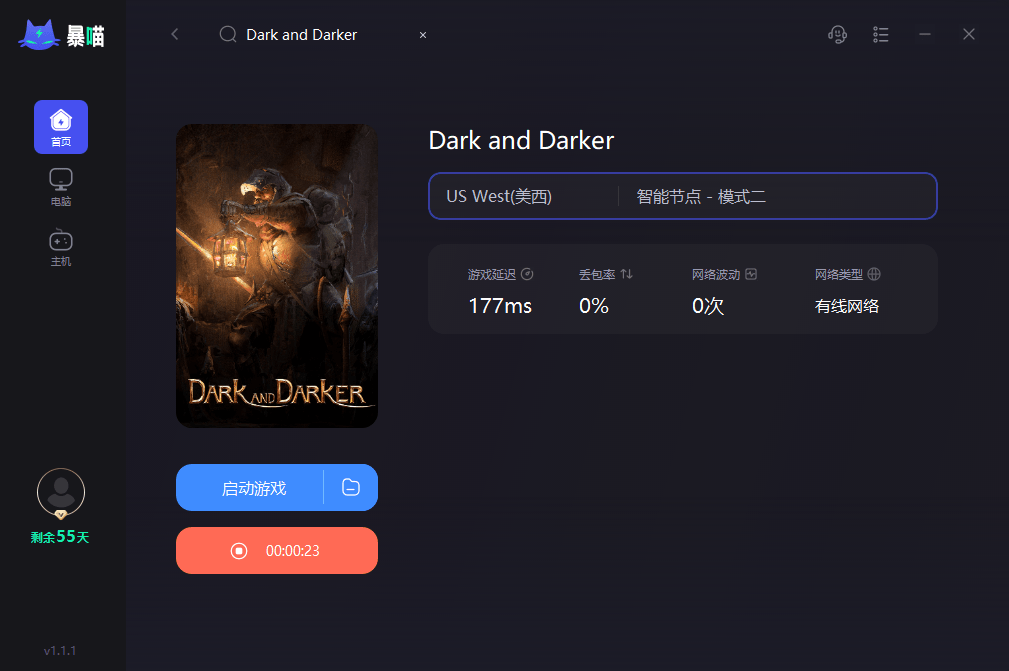Click the back arrow beside search bar

[175, 34]
